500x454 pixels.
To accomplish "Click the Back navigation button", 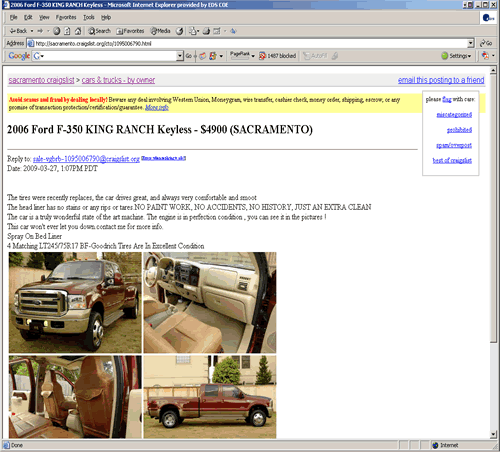I will click(x=18, y=31).
